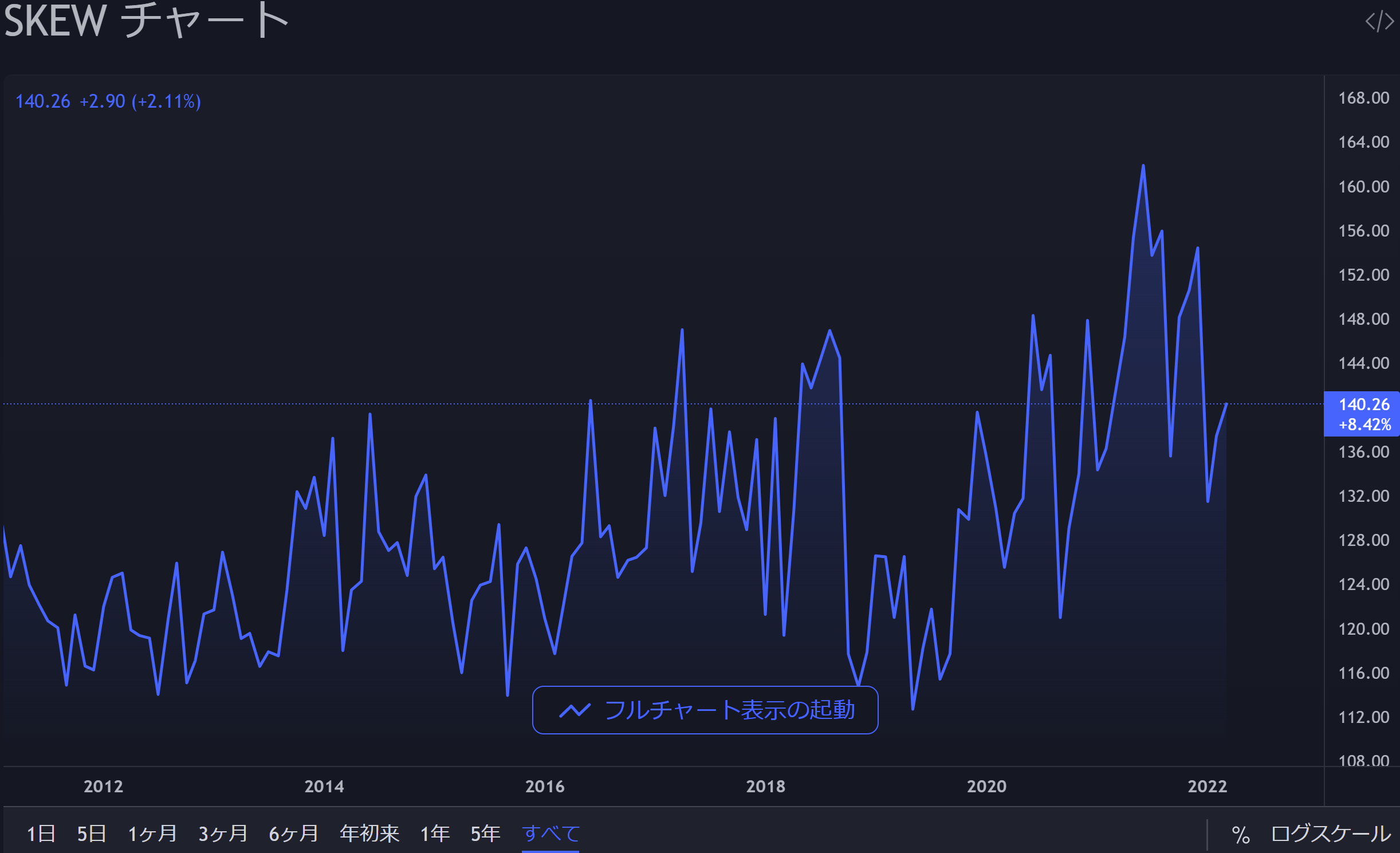Switch to 1ヶ月 range

tap(152, 834)
